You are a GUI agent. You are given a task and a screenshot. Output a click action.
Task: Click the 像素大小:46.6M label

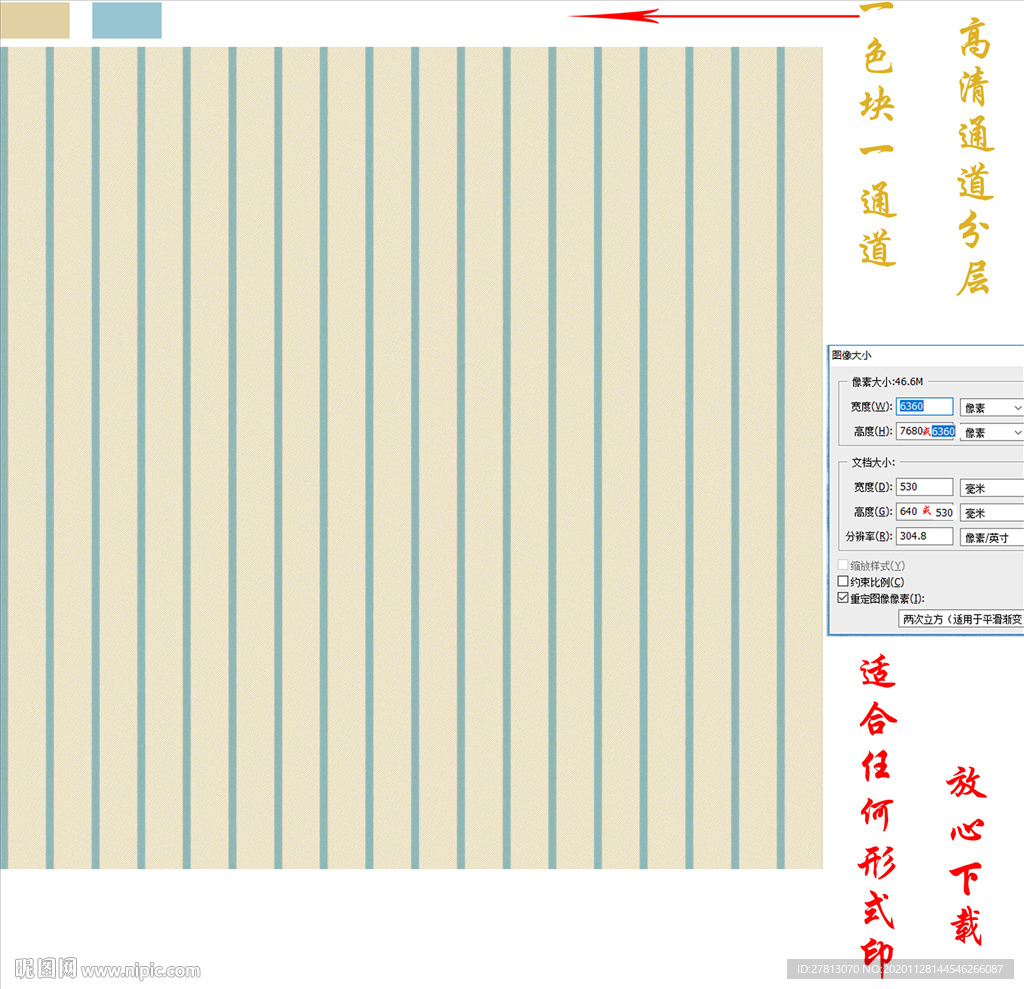pyautogui.click(x=888, y=381)
